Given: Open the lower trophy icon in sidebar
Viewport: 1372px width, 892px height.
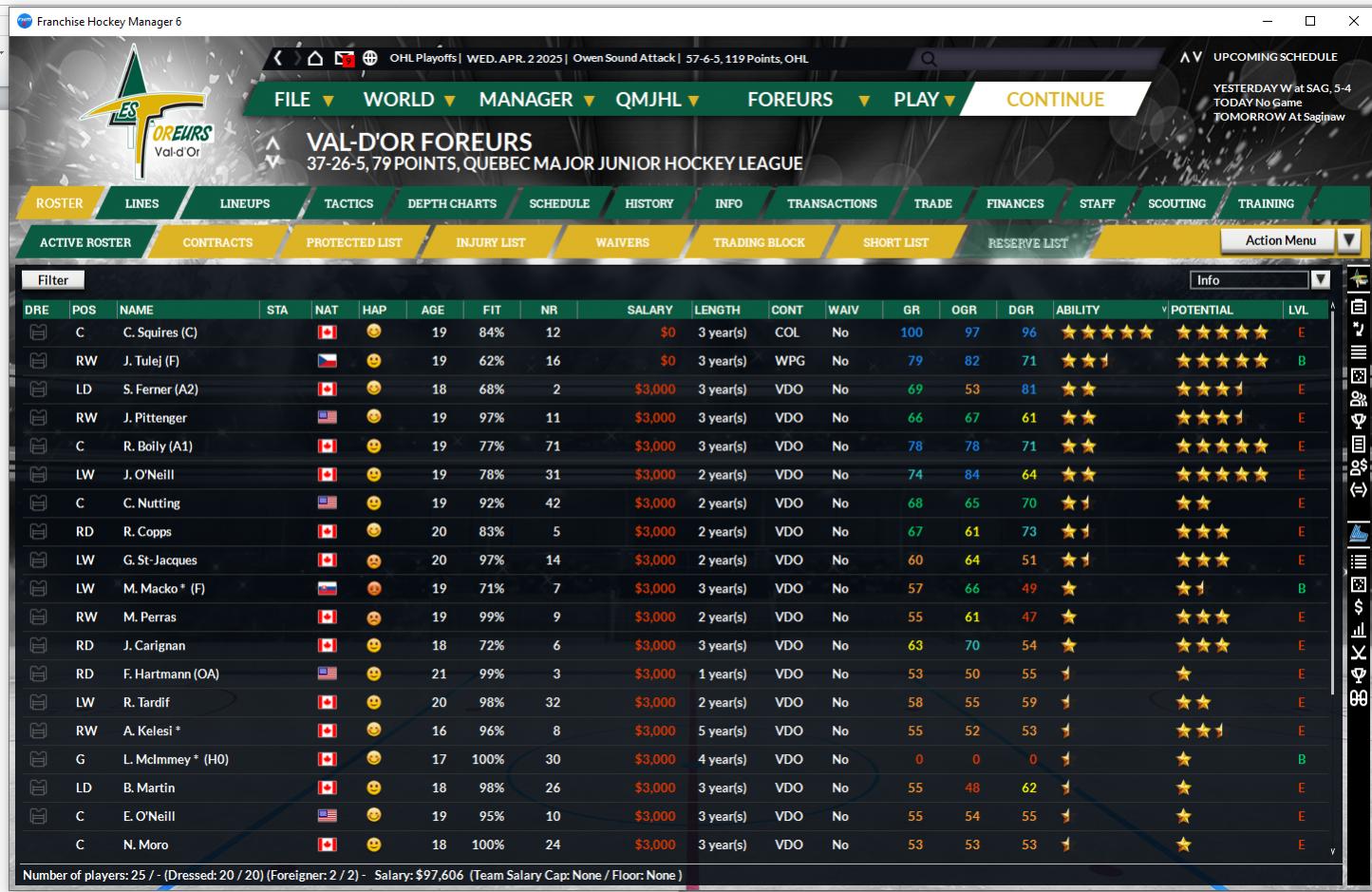Looking at the screenshot, I should (x=1359, y=675).
